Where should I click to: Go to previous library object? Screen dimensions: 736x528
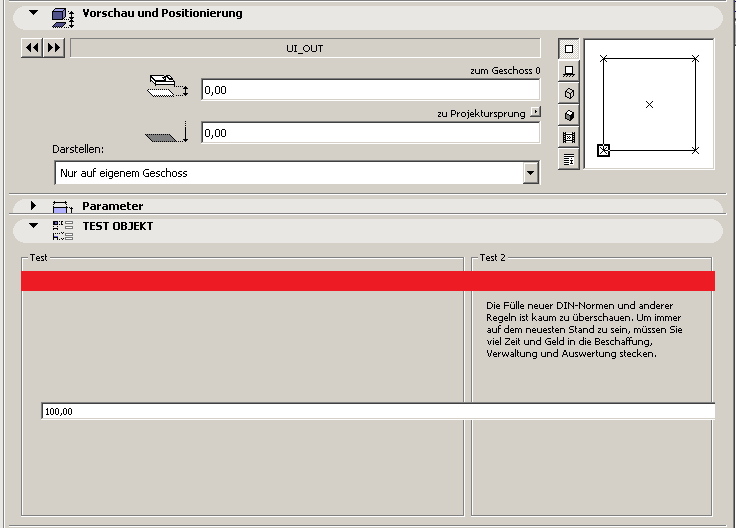[32, 48]
